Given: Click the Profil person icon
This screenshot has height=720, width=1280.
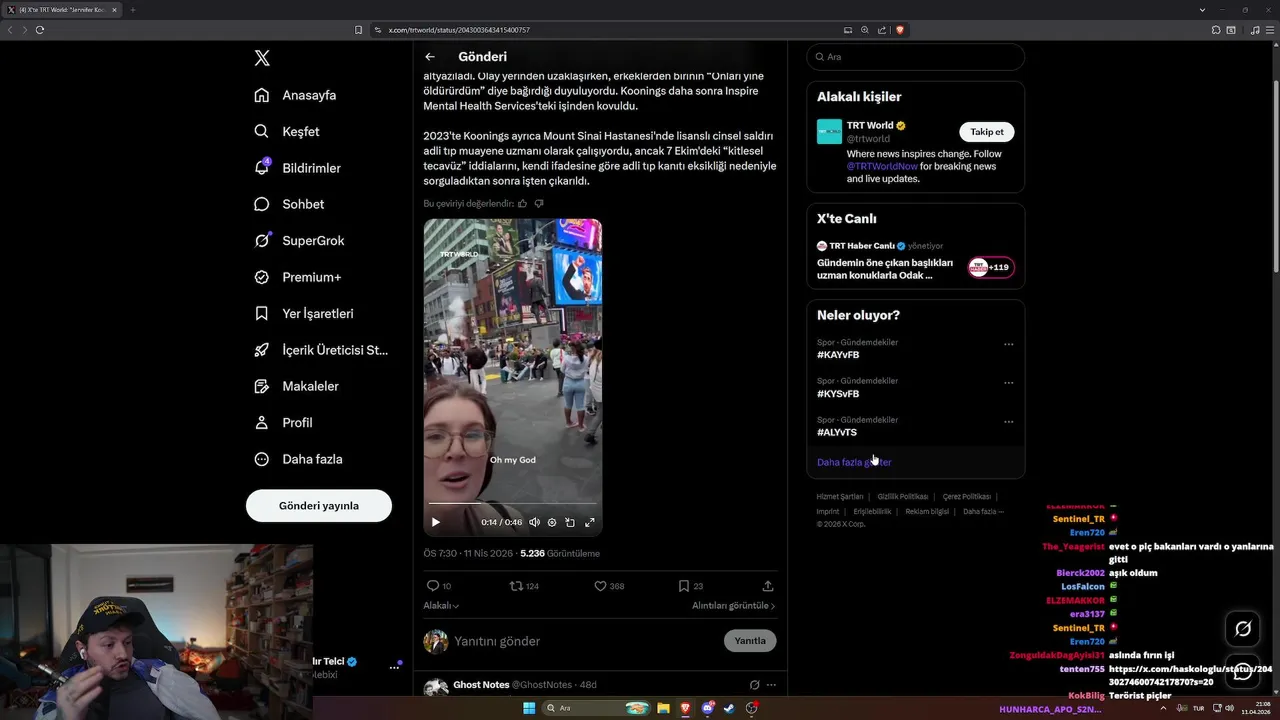Looking at the screenshot, I should [x=262, y=423].
